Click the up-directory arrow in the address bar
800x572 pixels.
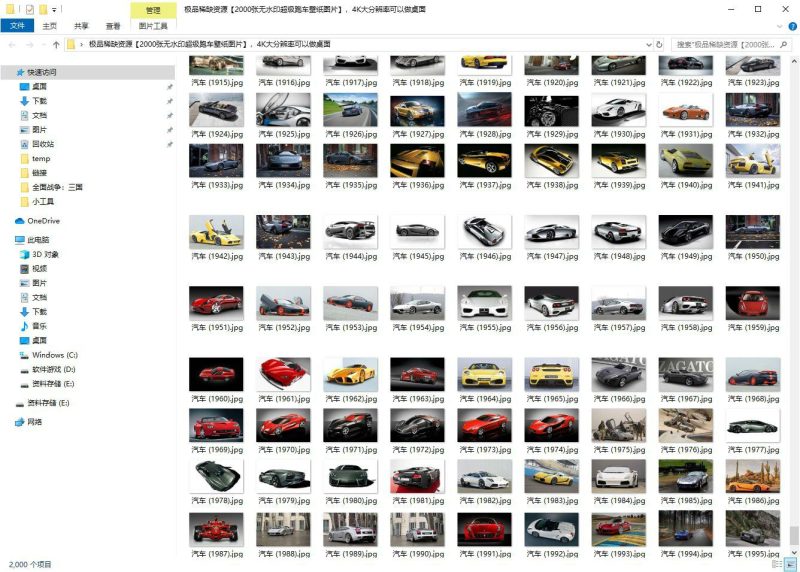(54, 45)
